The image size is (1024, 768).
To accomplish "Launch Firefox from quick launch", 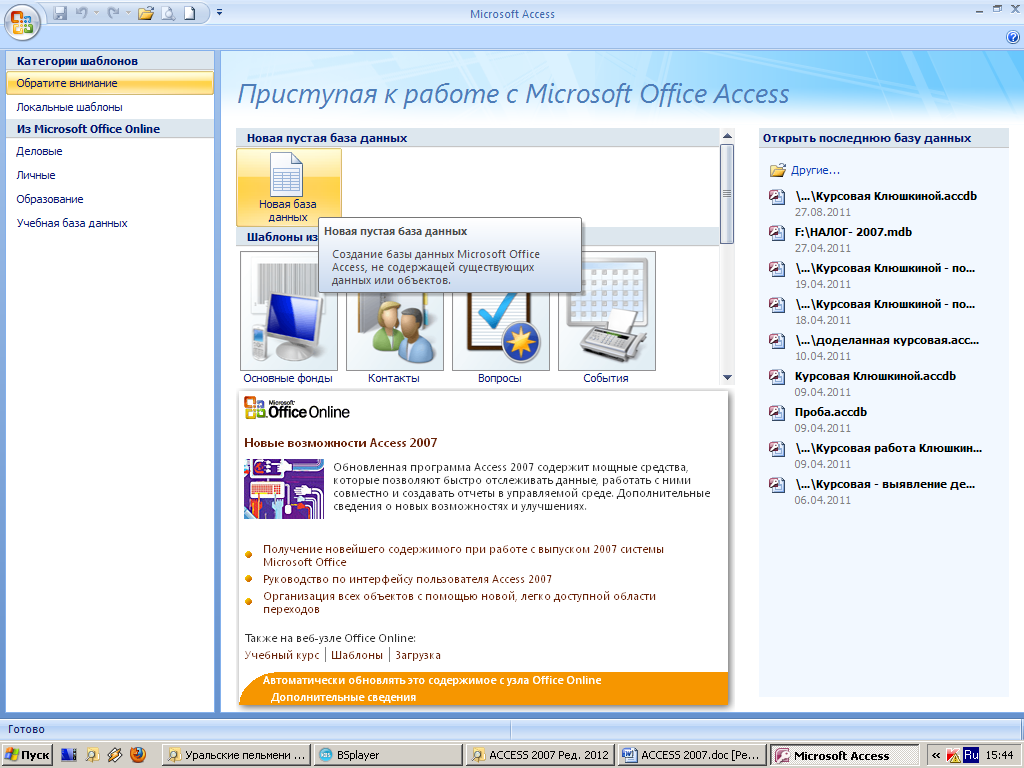I will pyautogui.click(x=138, y=755).
